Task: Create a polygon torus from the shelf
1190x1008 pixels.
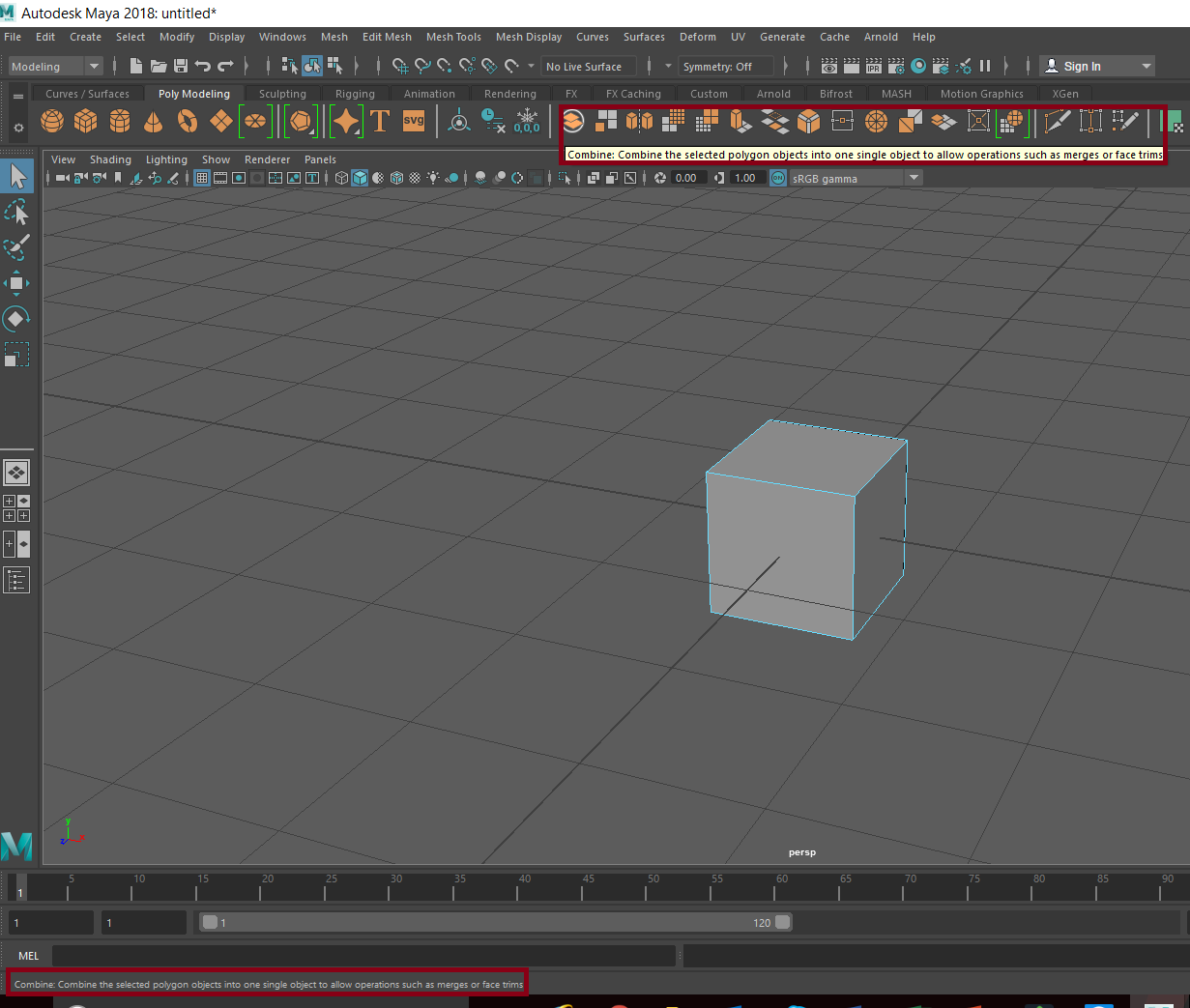Action: (x=186, y=122)
